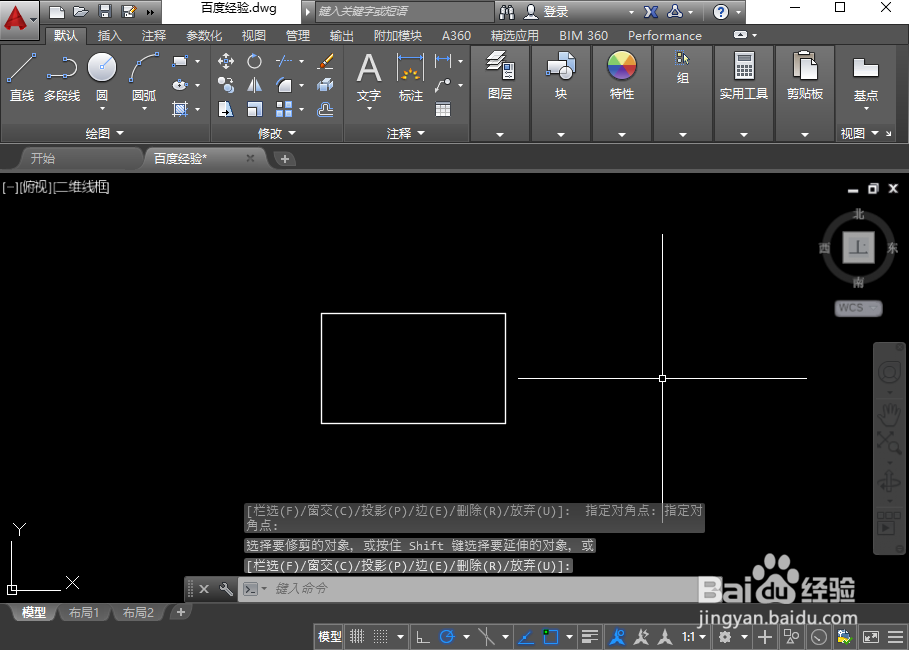909x650 pixels.
Task: Activate the Mirror tool icon
Action: 254,85
